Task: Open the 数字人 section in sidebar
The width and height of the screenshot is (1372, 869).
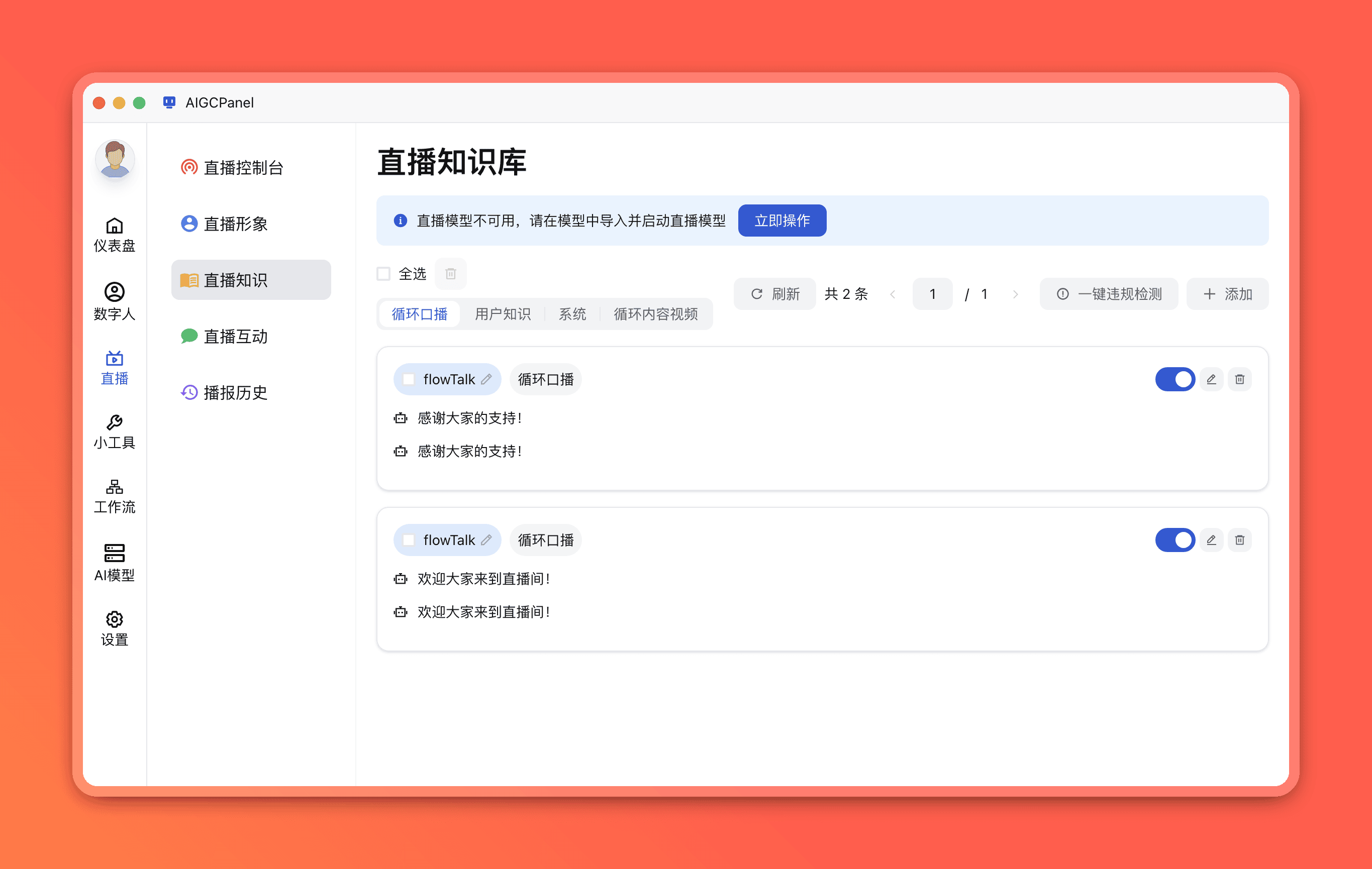Action: (115, 302)
